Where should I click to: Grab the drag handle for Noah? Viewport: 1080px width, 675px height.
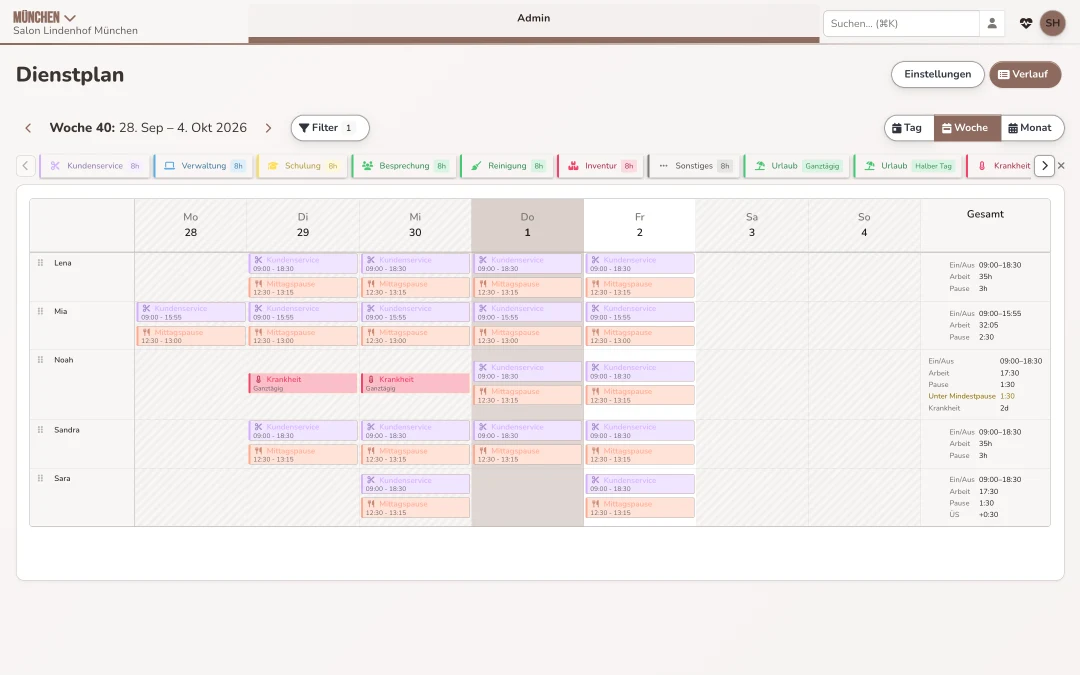pyautogui.click(x=40, y=360)
